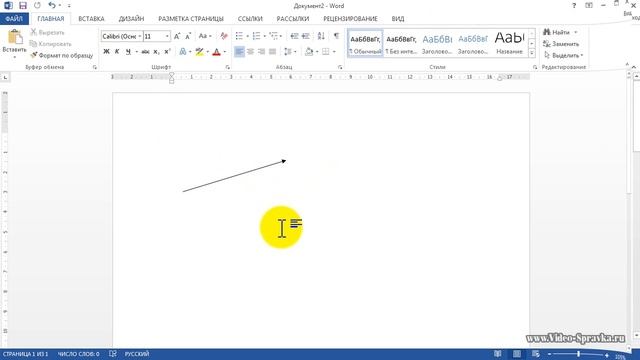The image size is (640, 360).
Task: Click the Undo arrow icon
Action: pos(52,5)
